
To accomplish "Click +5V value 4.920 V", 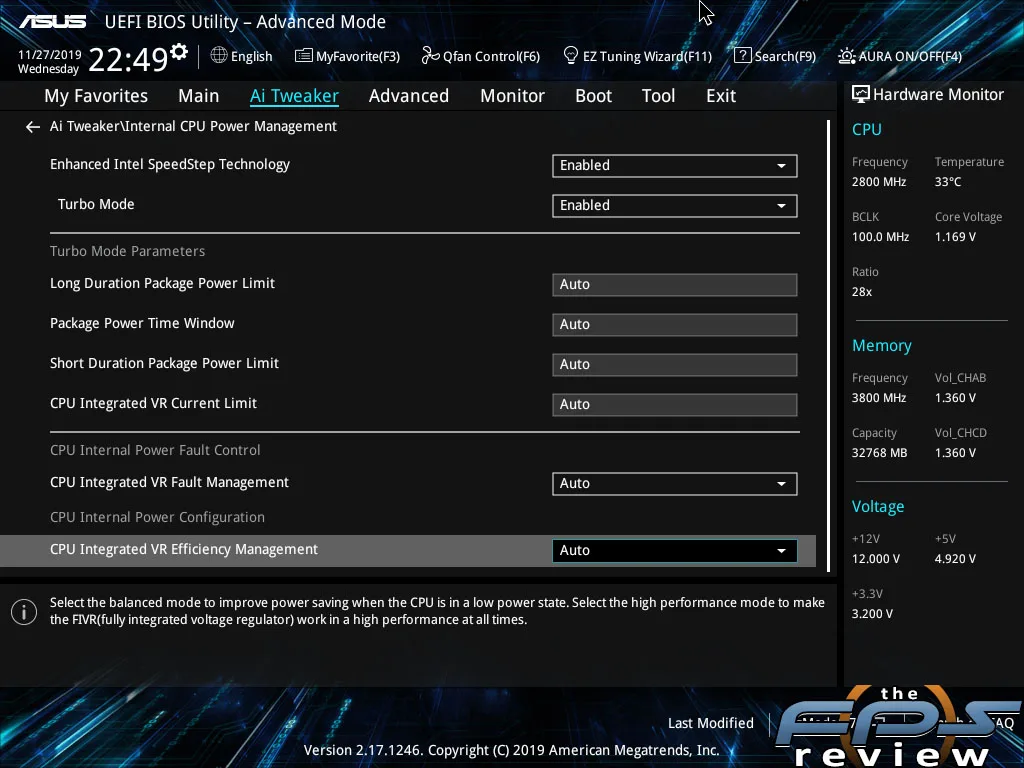I will (955, 559).
